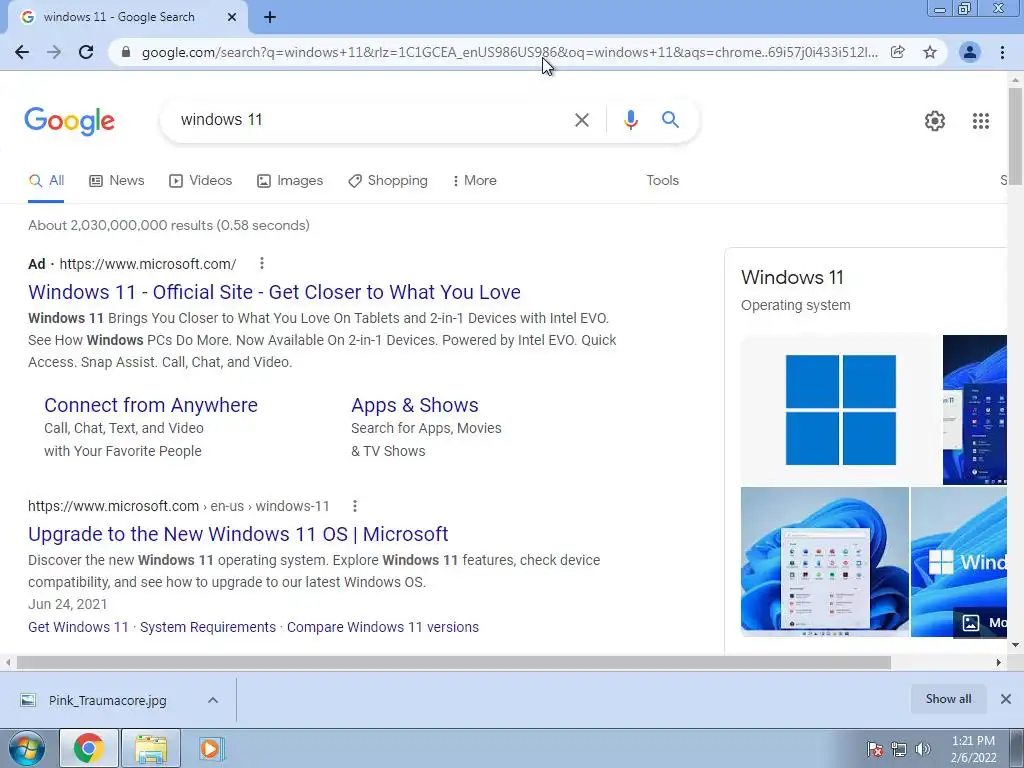The height and width of the screenshot is (768, 1024).
Task: Click the volume speaker tray icon
Action: [923, 750]
